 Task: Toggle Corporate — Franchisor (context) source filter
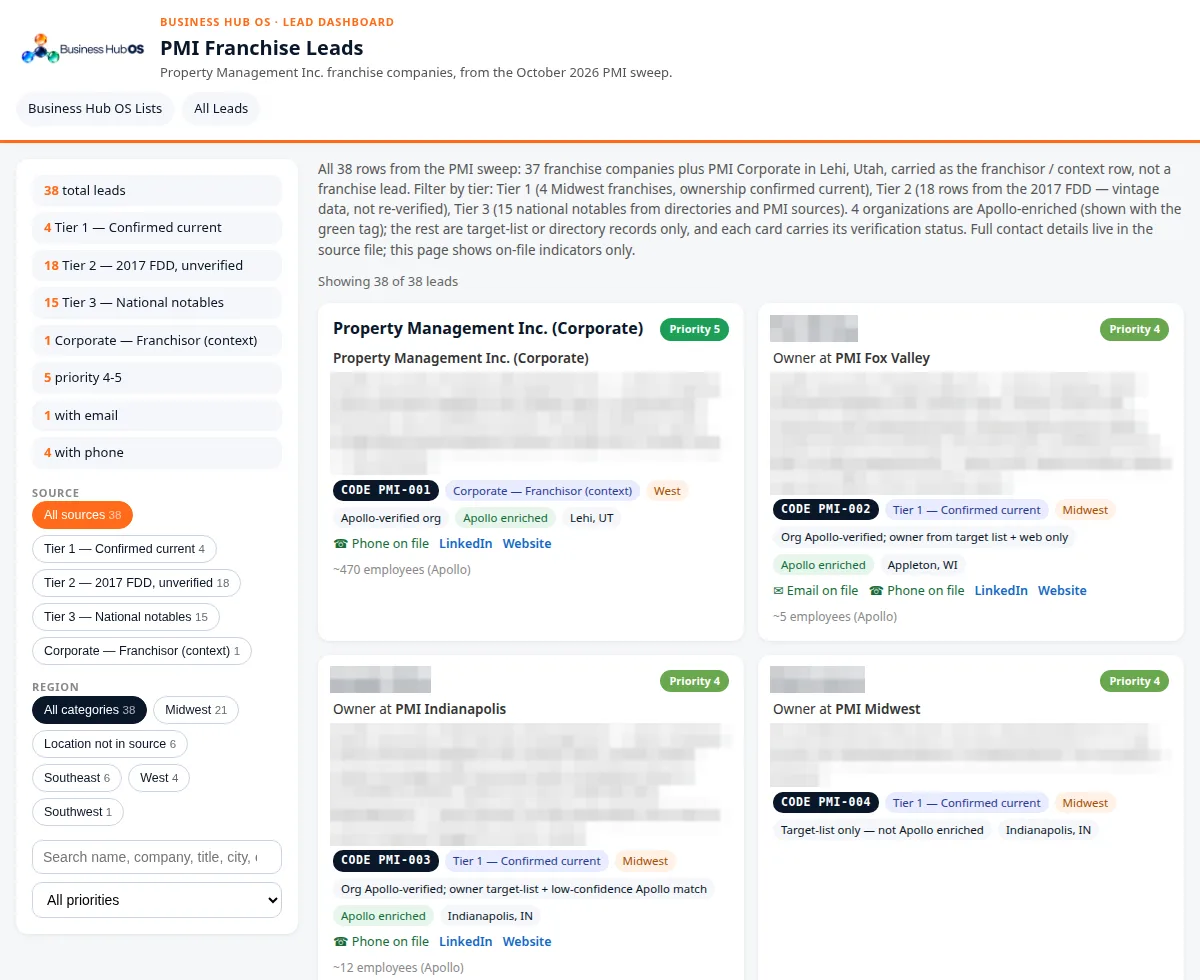[142, 651]
